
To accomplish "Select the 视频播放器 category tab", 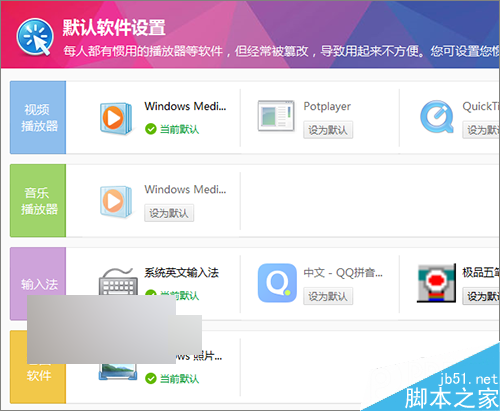I will coord(38,117).
